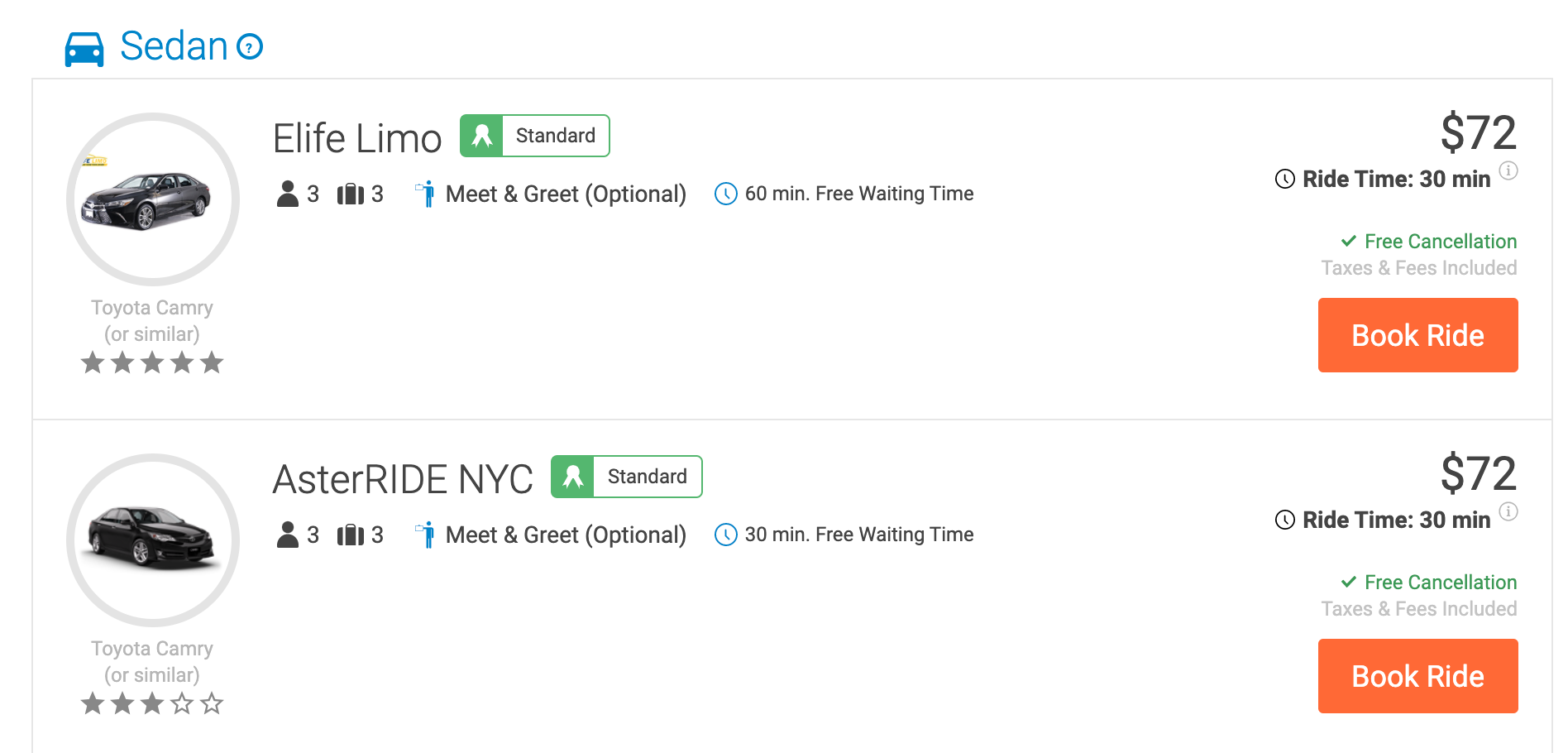Viewport: 1568px width, 753px height.
Task: Book Ride with AsterRIDE NYC
Action: click(1417, 676)
